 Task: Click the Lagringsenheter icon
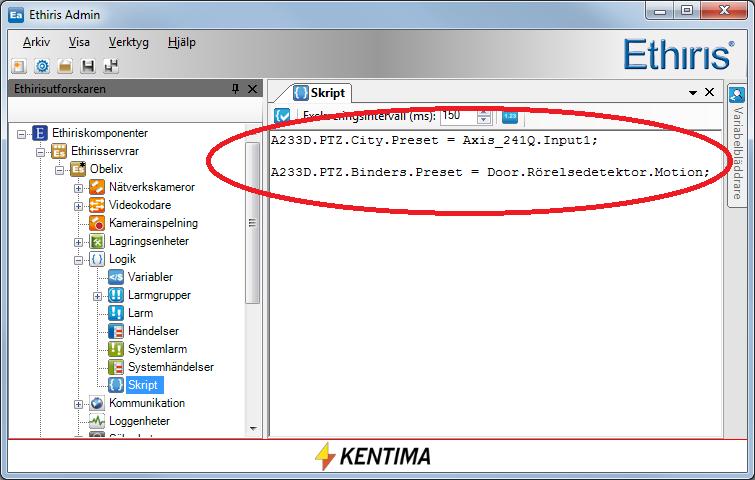(x=97, y=241)
